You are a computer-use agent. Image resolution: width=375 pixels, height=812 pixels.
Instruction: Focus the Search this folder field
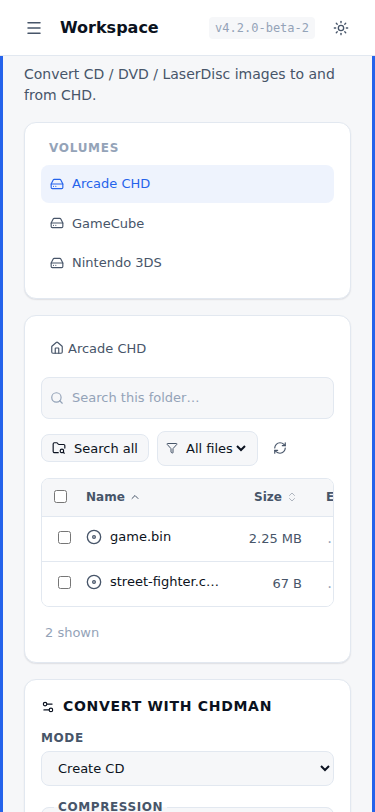pos(188,398)
